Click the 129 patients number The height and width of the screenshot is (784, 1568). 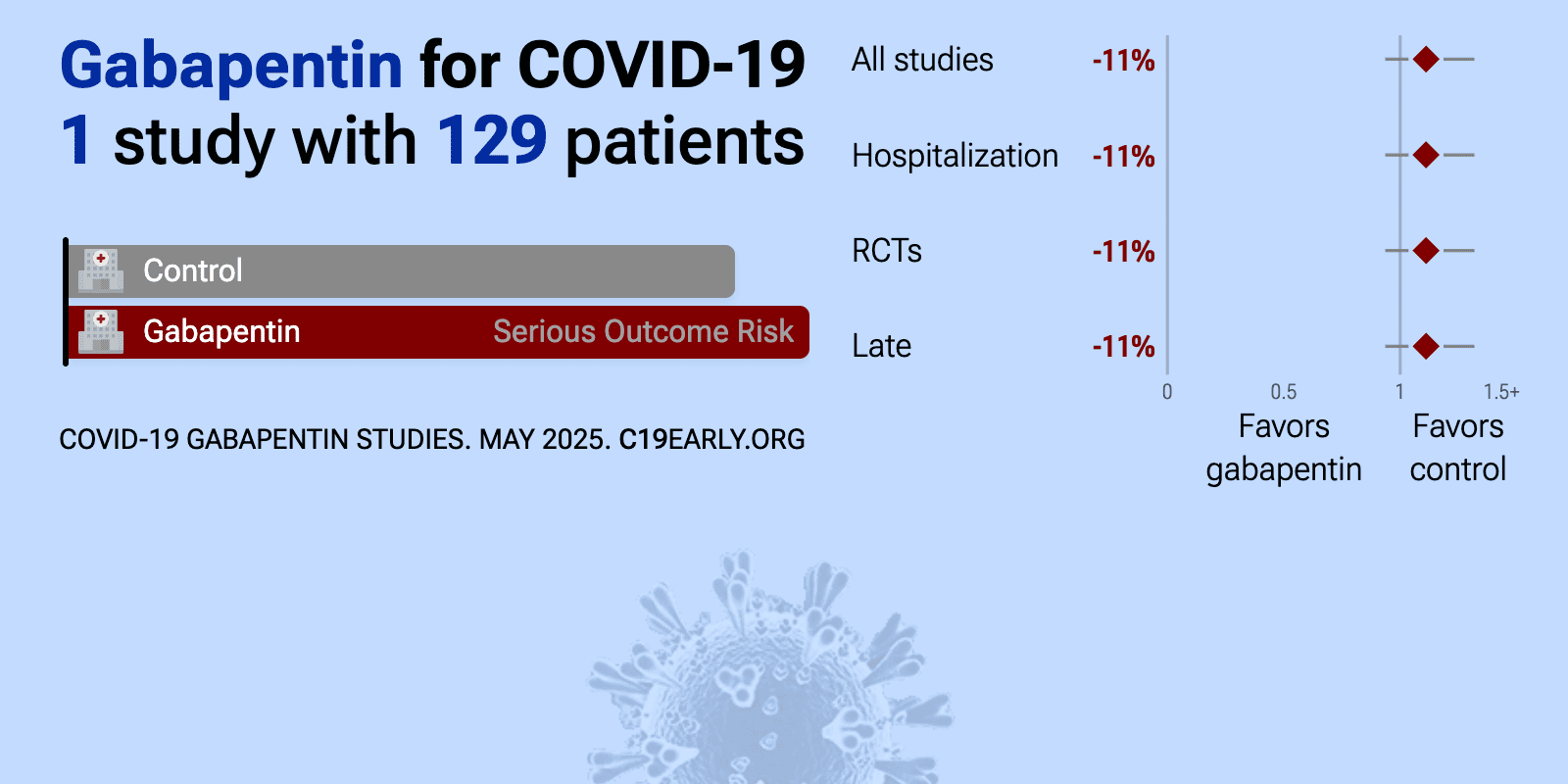point(492,140)
